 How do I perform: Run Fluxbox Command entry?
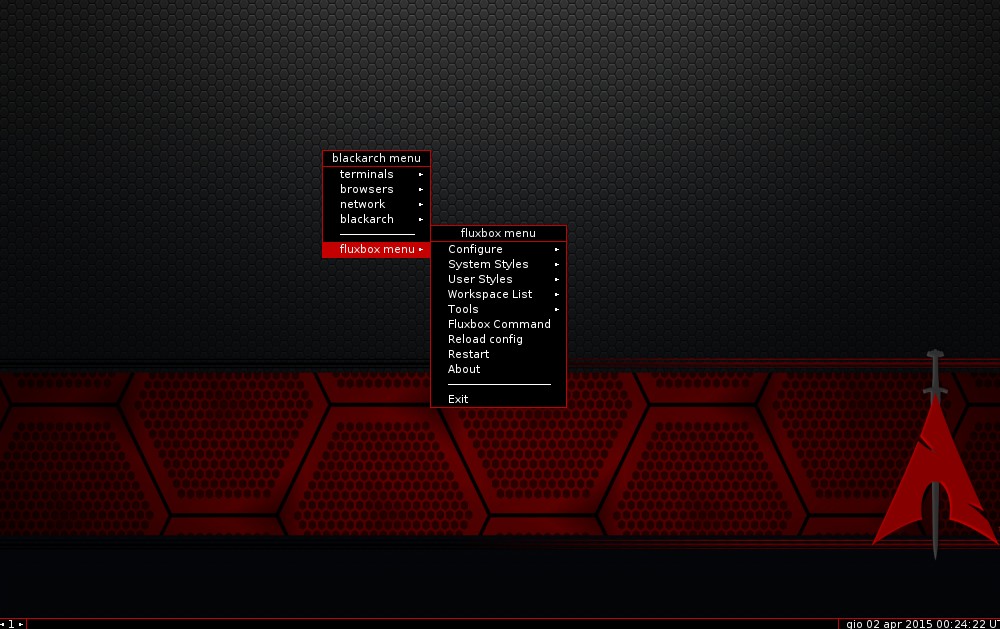[498, 324]
